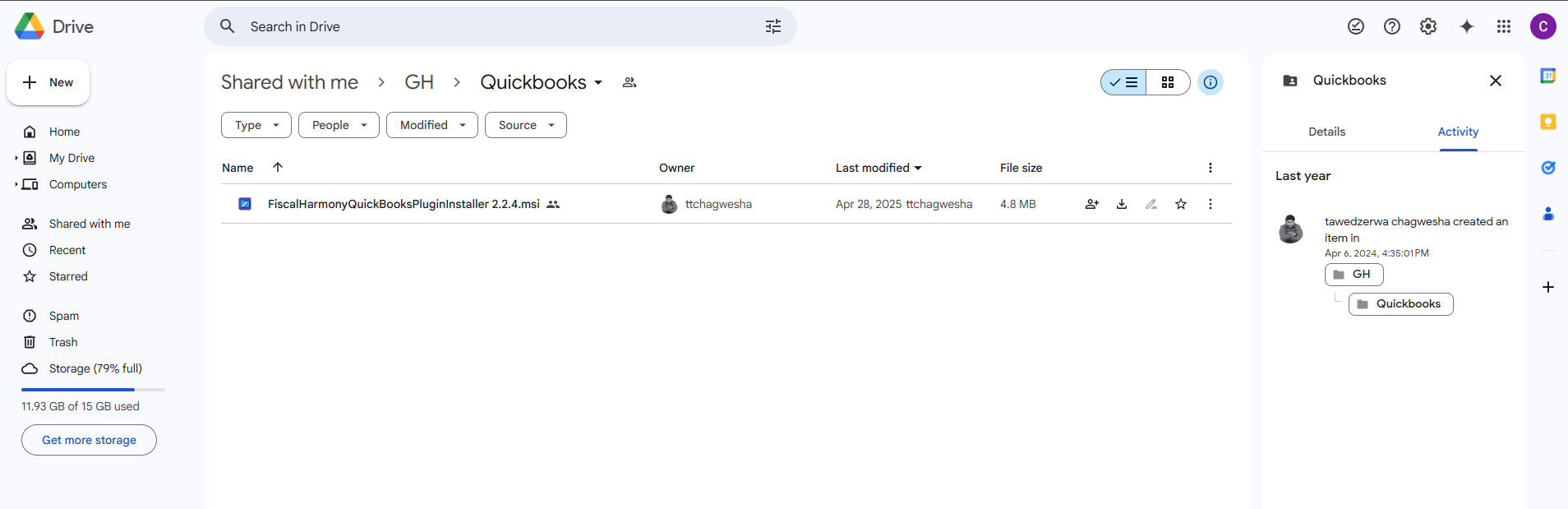Close the Quickbooks details panel
The width and height of the screenshot is (1568, 509).
[1496, 81]
